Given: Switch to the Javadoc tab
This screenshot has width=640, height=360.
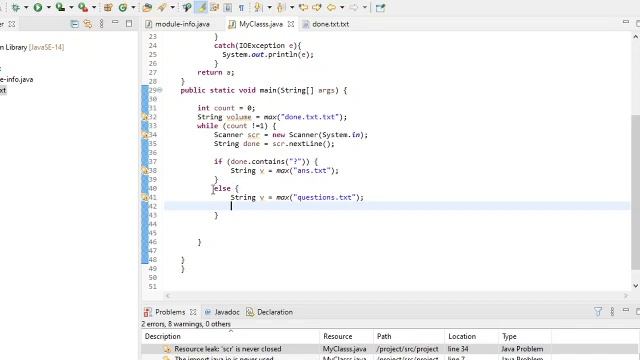Looking at the screenshot, I should (222, 312).
